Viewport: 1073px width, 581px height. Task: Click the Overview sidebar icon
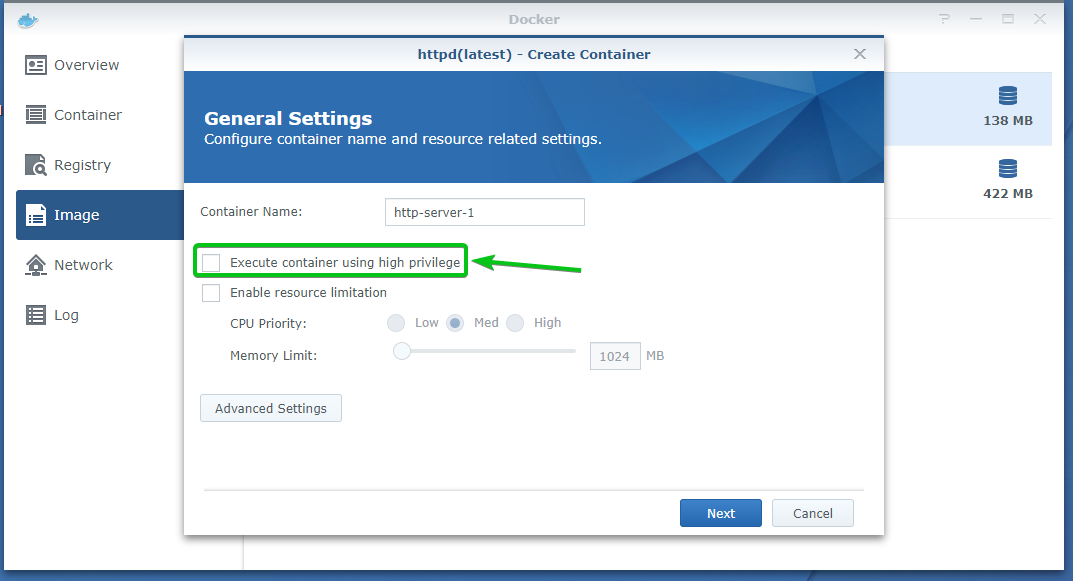point(36,65)
